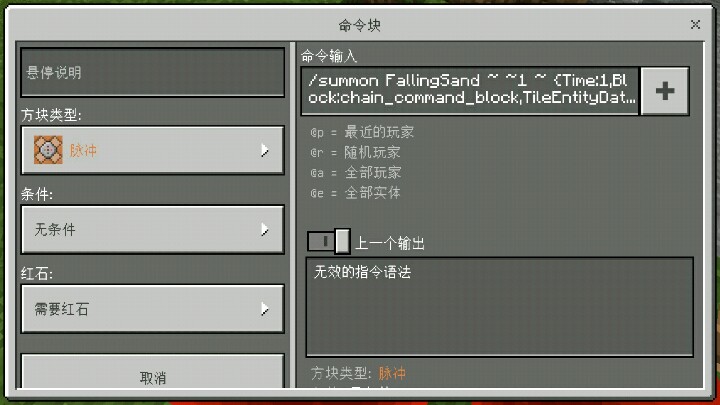The image size is (720, 405).
Task: Click the 悬停说明 hover note field
Action: pos(152,73)
